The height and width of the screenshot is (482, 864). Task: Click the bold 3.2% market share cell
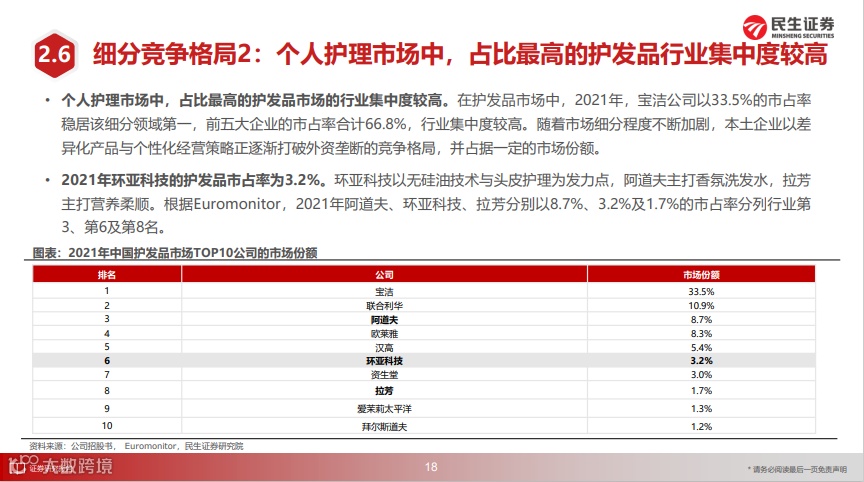pyautogui.click(x=701, y=361)
